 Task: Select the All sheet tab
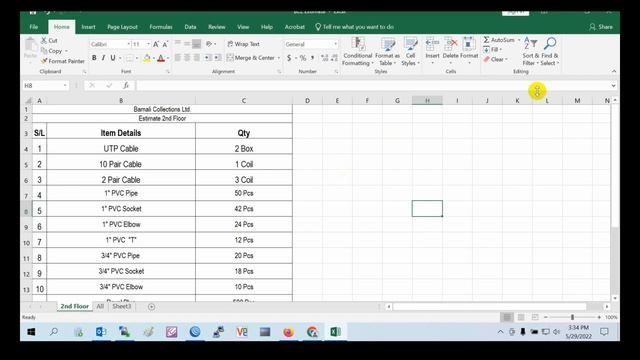(100, 306)
